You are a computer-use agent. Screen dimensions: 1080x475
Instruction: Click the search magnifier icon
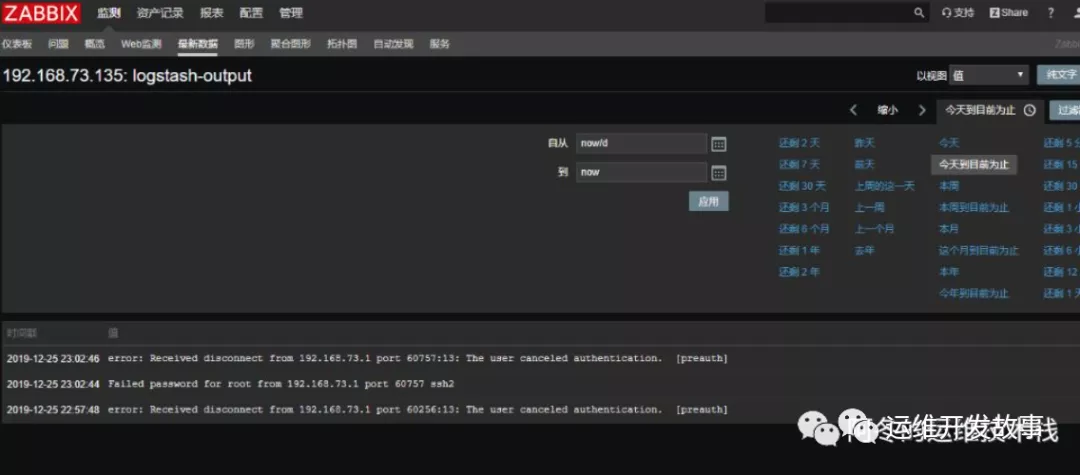pos(919,12)
